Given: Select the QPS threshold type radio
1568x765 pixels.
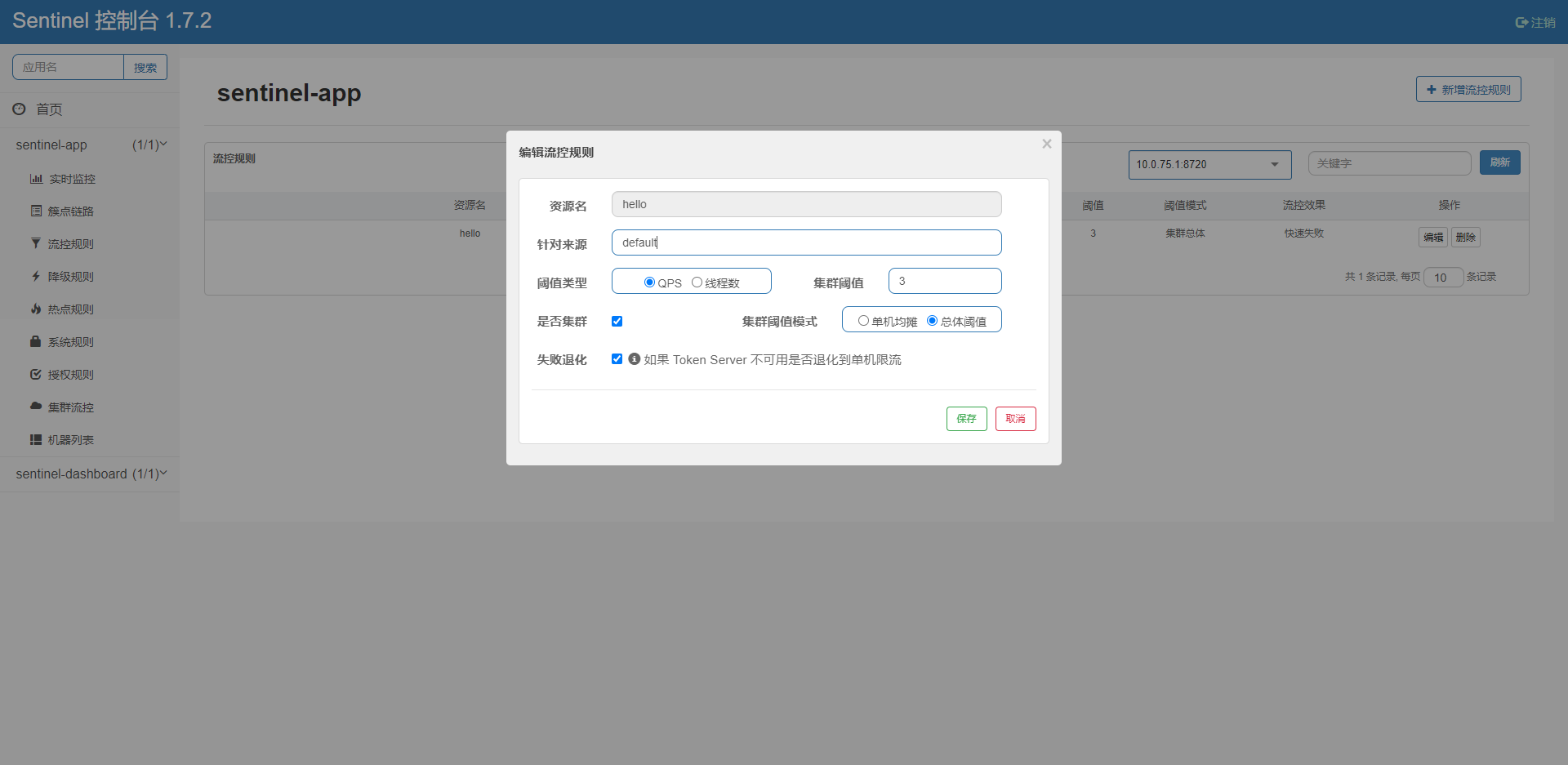Looking at the screenshot, I should click(x=649, y=282).
